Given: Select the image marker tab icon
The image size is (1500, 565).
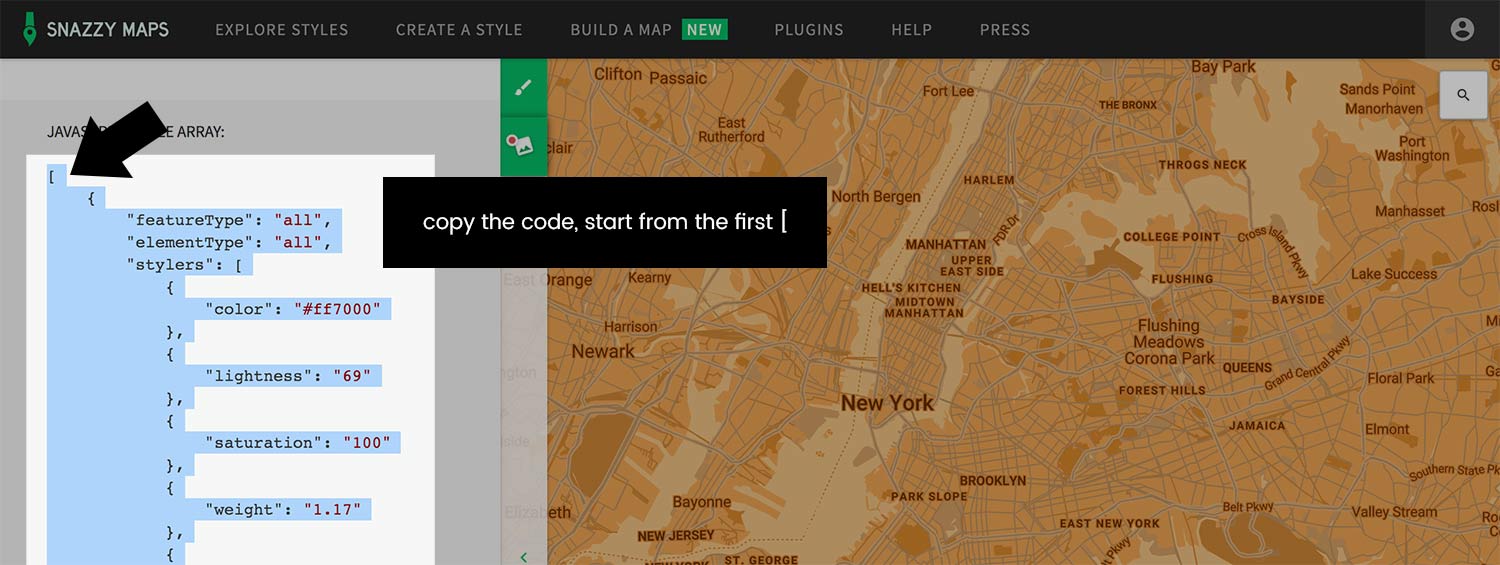Looking at the screenshot, I should [x=524, y=146].
